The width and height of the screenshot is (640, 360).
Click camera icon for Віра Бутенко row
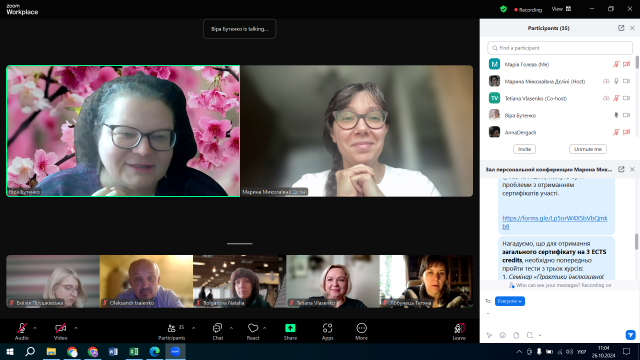click(627, 116)
